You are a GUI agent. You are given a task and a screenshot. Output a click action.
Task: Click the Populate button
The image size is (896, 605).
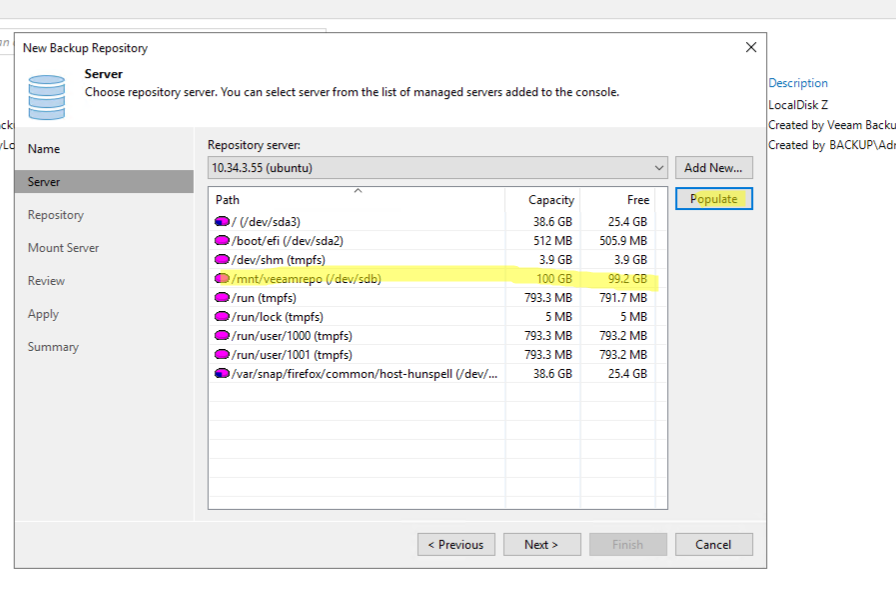(714, 199)
